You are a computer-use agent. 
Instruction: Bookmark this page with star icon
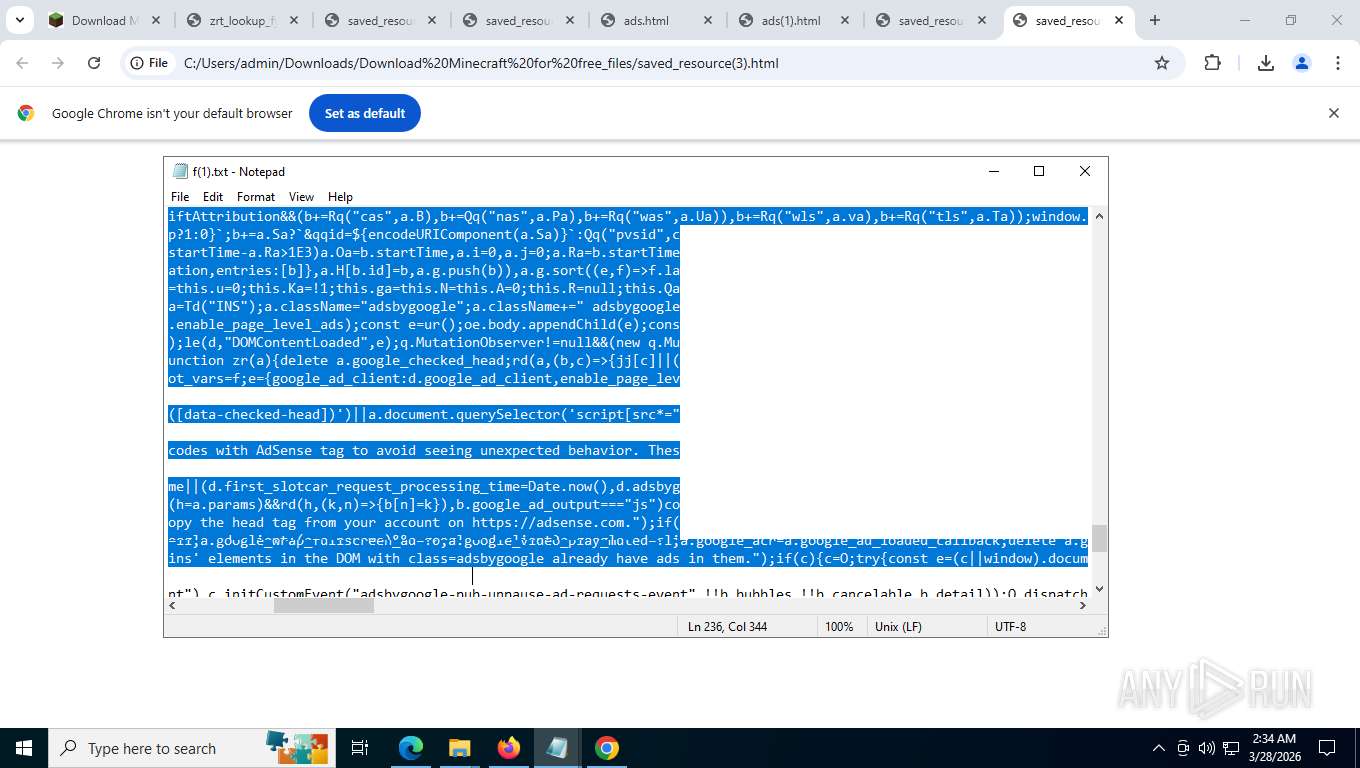click(1162, 63)
